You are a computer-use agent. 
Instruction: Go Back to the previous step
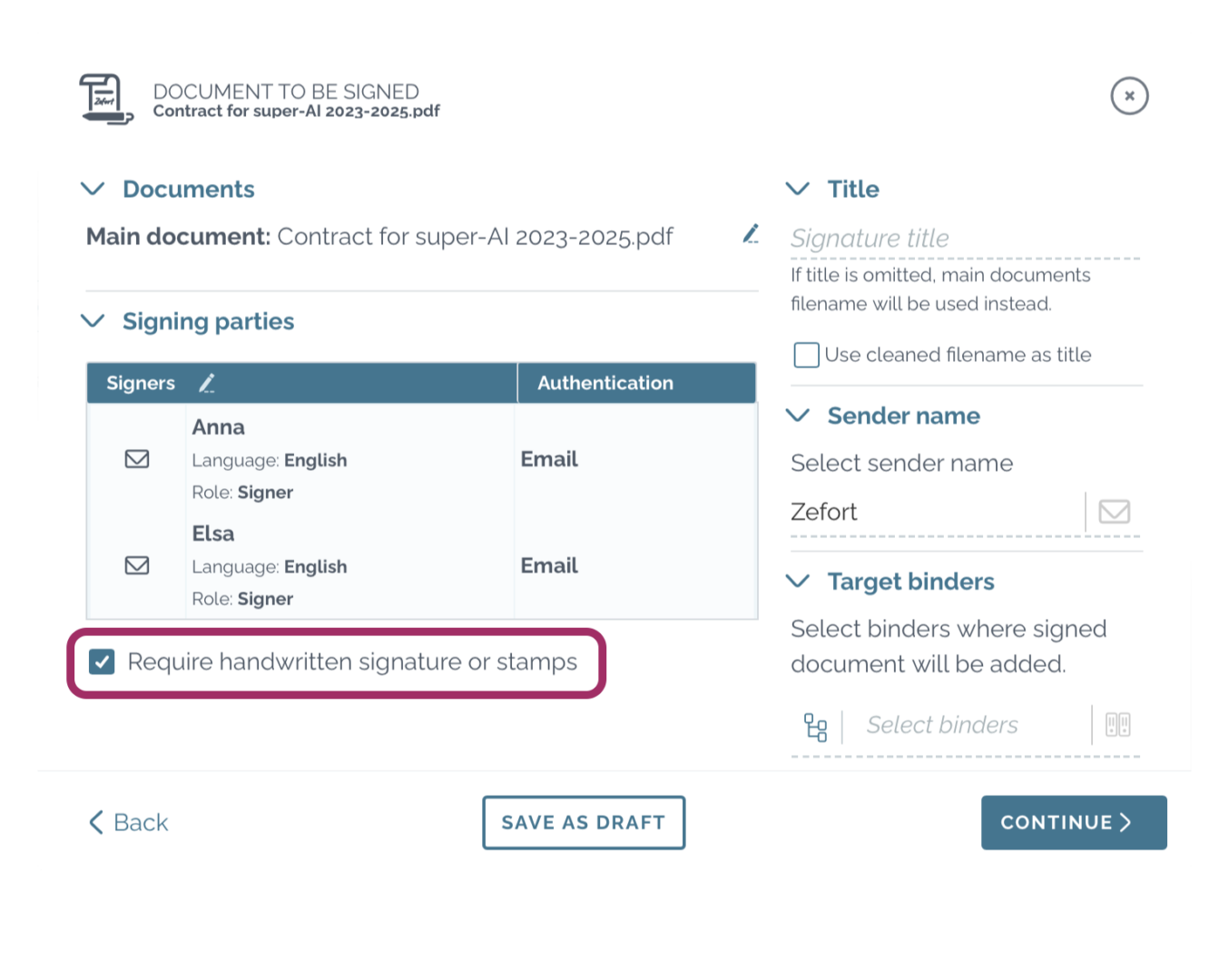point(129,823)
